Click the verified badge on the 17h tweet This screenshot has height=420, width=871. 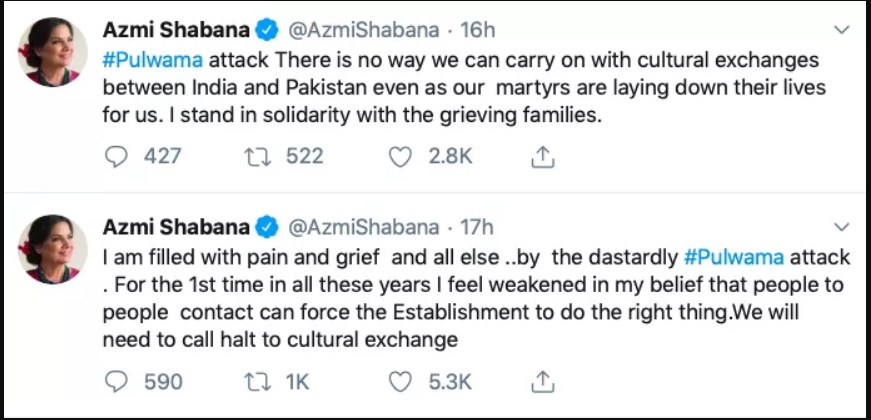(267, 227)
